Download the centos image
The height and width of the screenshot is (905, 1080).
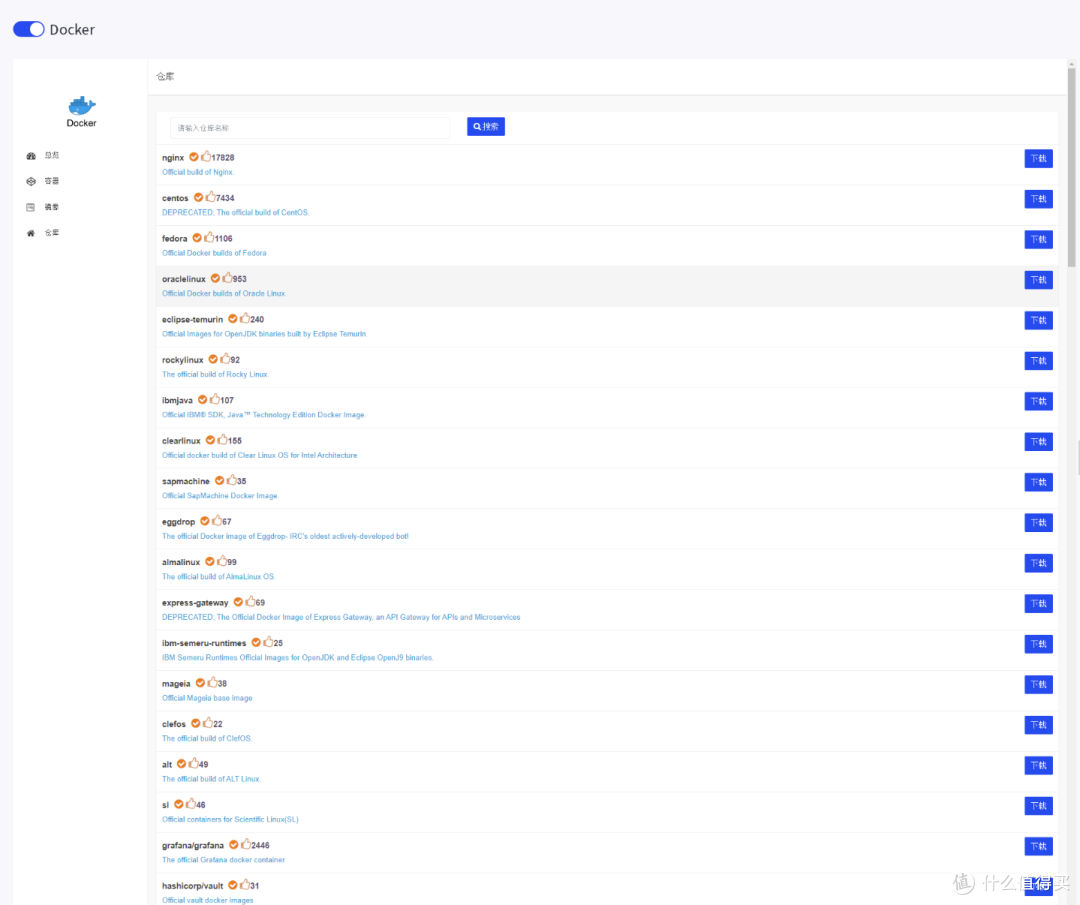[1038, 199]
